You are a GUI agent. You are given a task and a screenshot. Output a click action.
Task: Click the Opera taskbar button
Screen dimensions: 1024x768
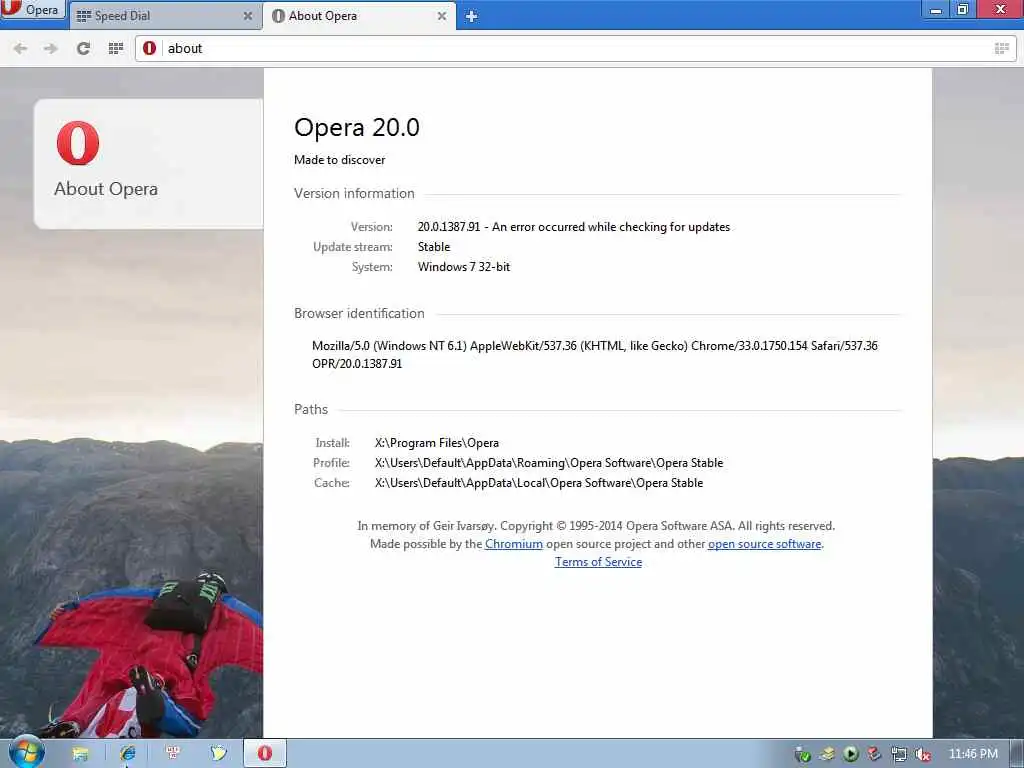(x=264, y=754)
